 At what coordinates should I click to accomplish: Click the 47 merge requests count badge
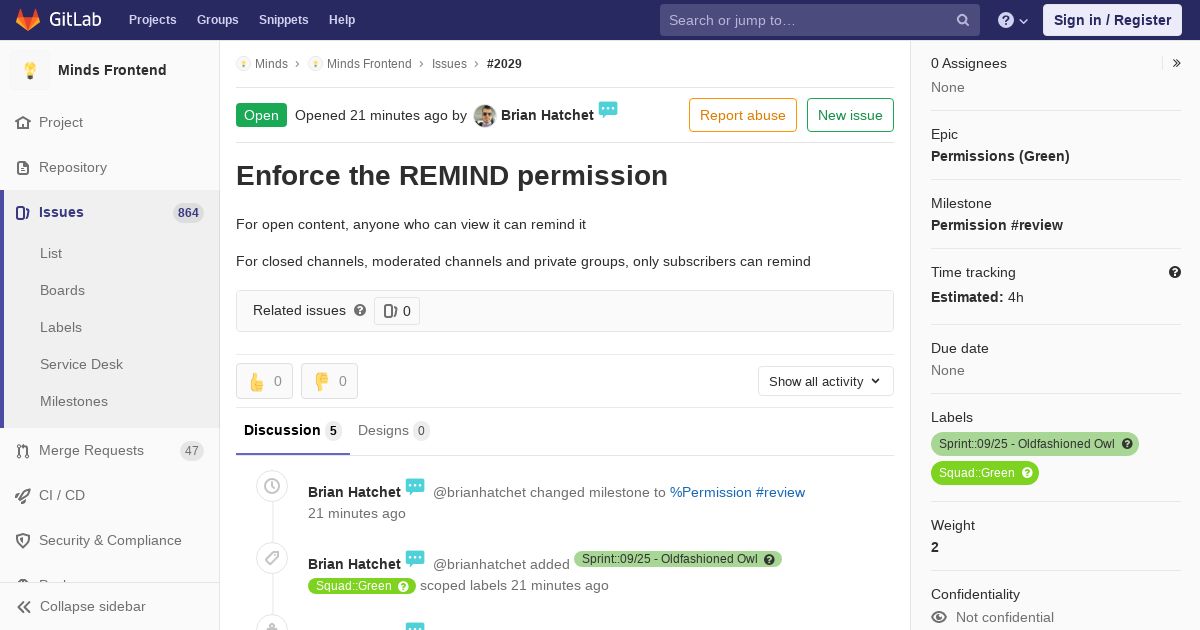(x=192, y=451)
